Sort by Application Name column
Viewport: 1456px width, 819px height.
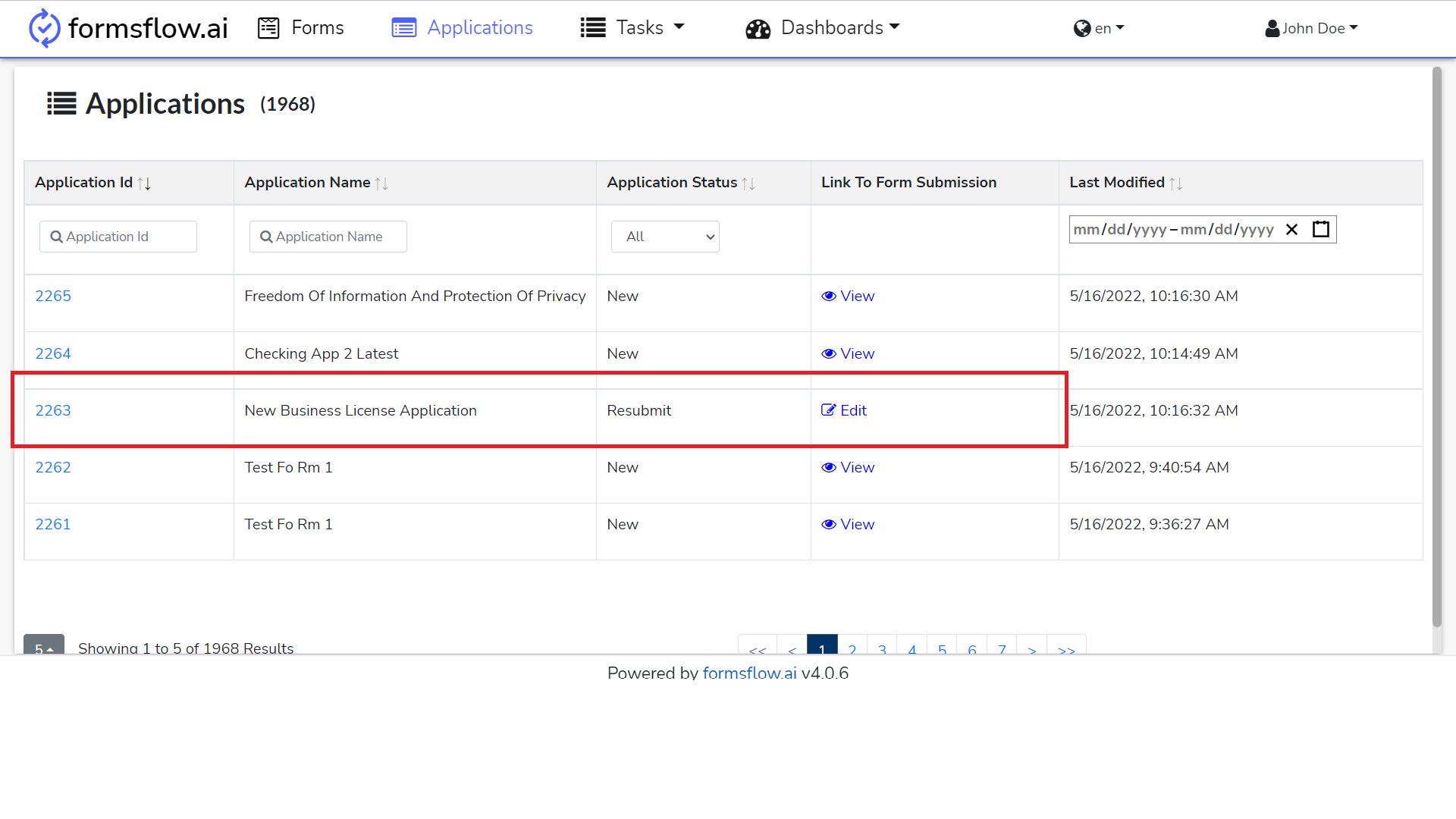pos(381,183)
